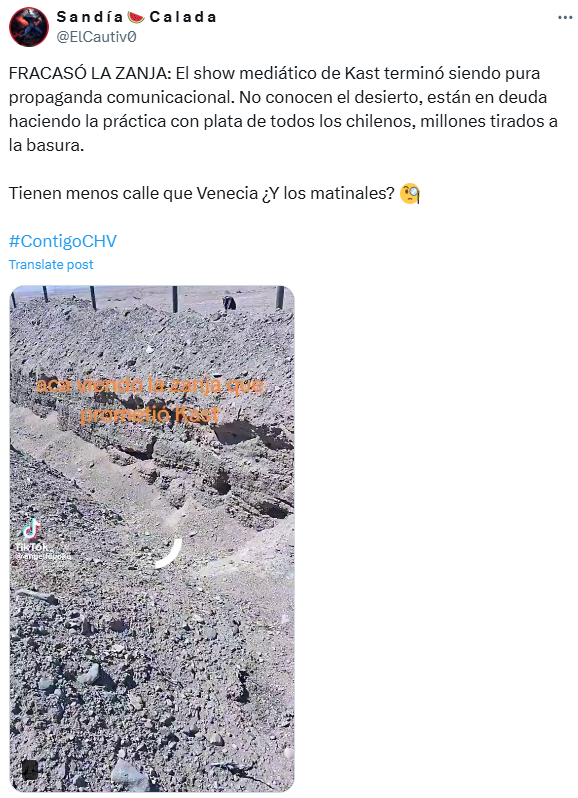
Task: Click the TikTok wordmark text in video
Action: (32, 547)
